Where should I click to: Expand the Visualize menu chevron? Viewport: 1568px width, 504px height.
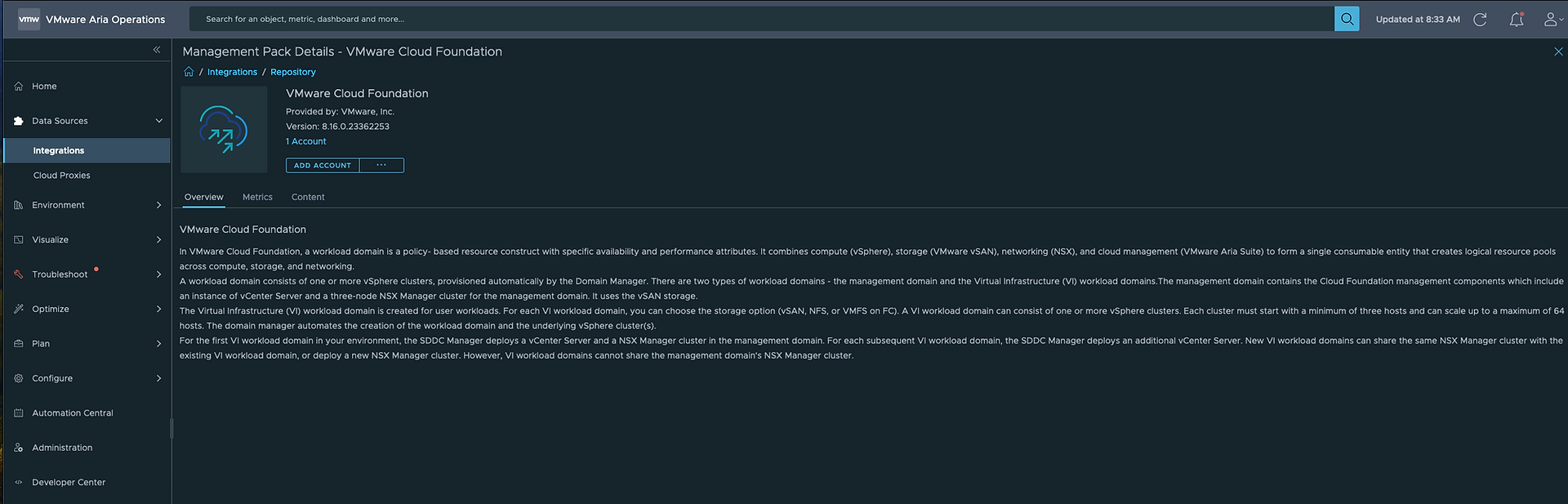(158, 239)
